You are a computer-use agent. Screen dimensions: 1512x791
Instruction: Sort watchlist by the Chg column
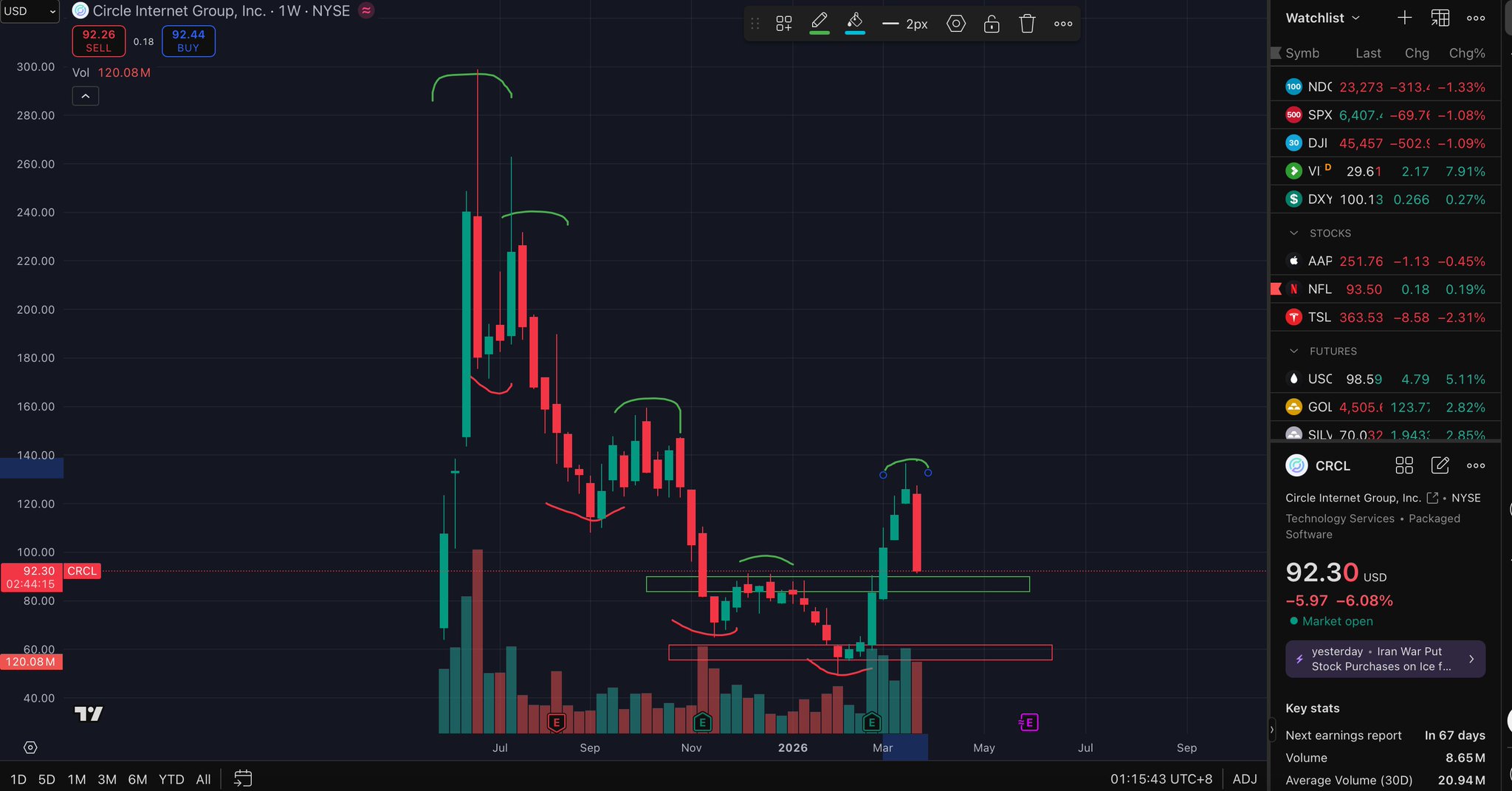(1417, 53)
